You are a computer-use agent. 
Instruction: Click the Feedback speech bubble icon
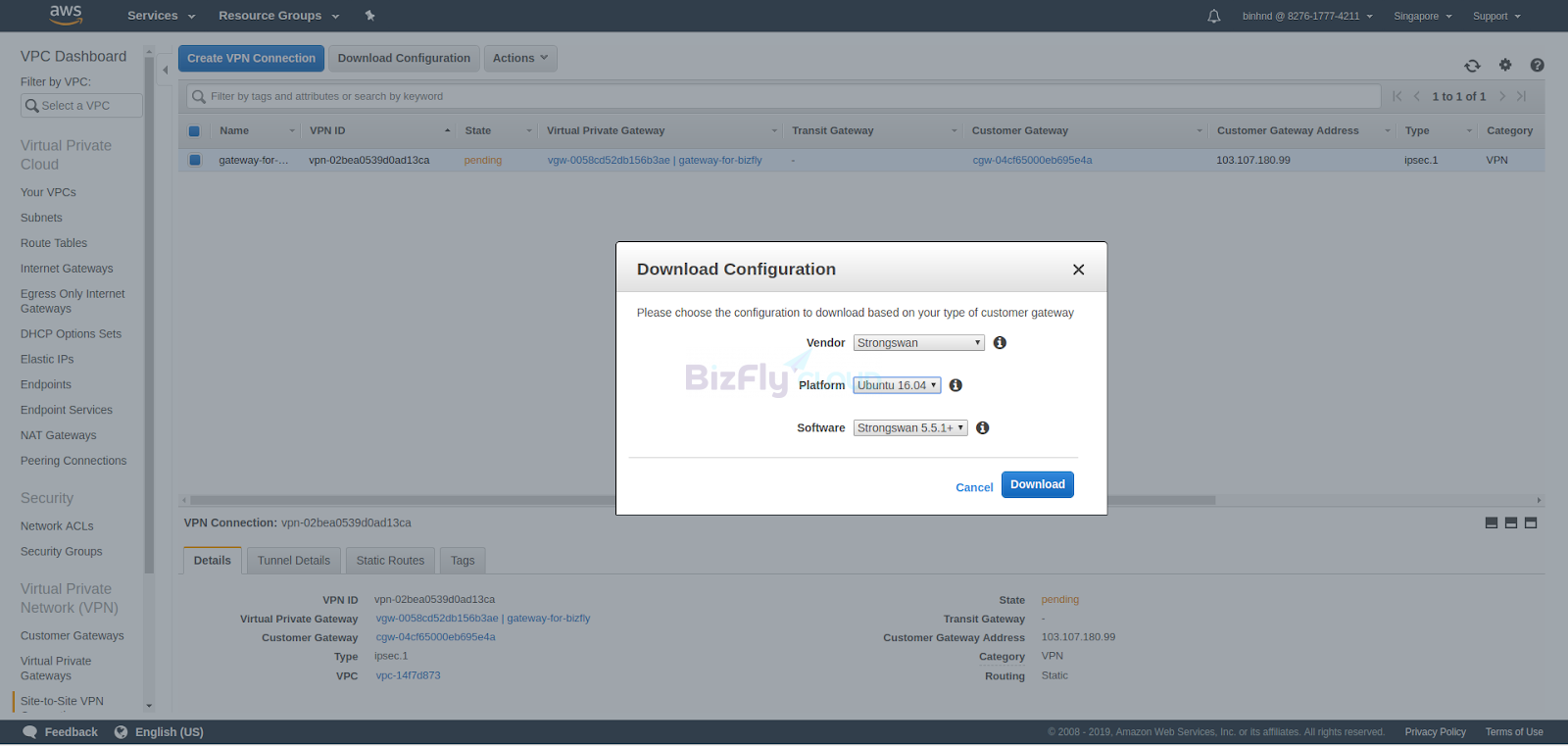pyautogui.click(x=29, y=732)
